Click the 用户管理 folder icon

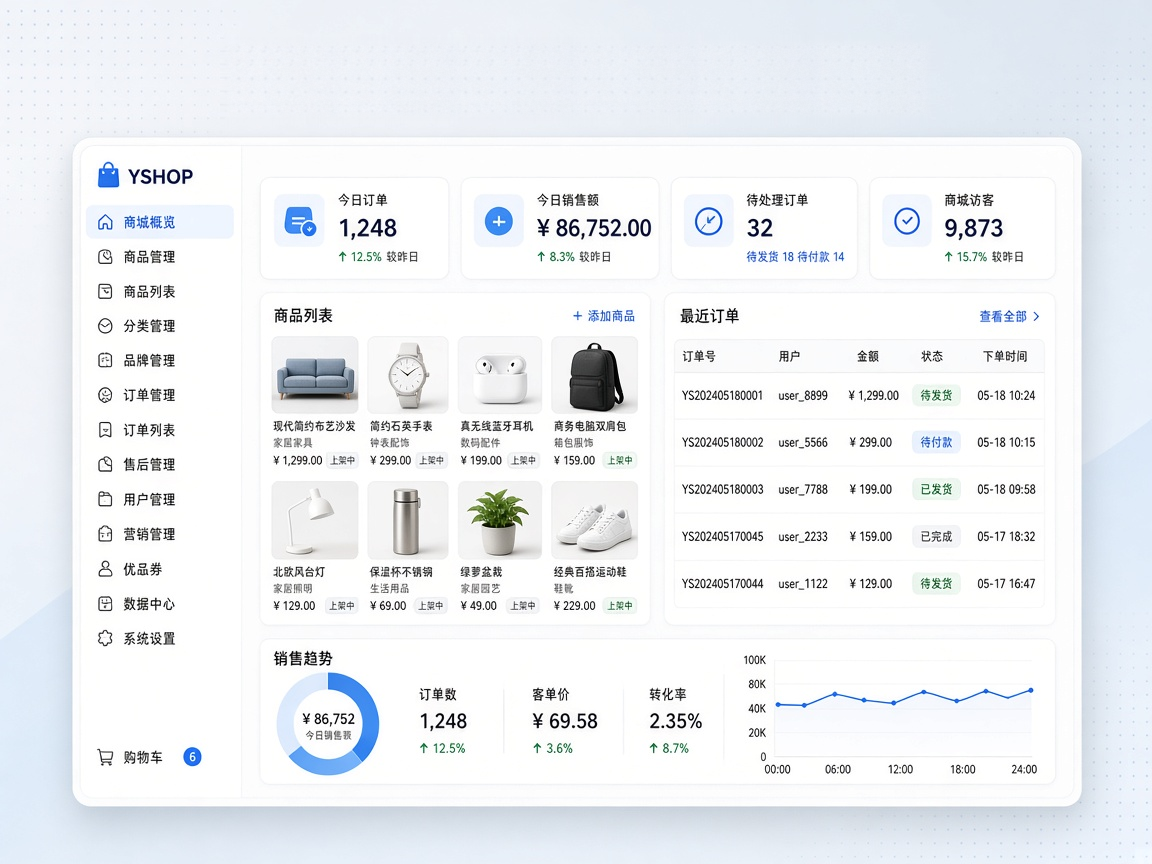[x=105, y=499]
